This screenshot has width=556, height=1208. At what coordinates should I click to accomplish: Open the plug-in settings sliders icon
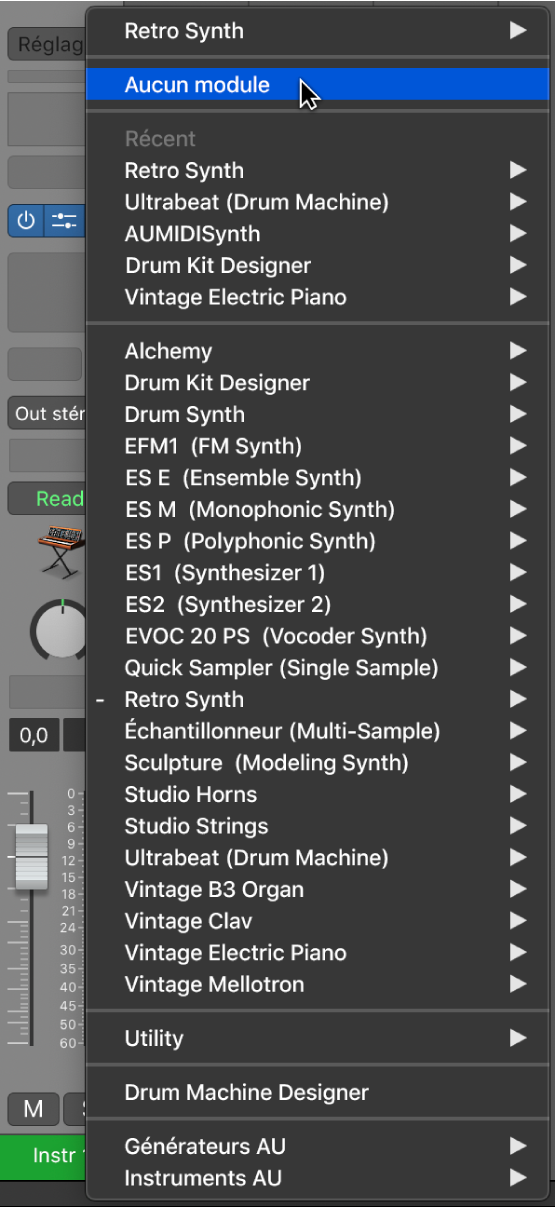point(65,221)
